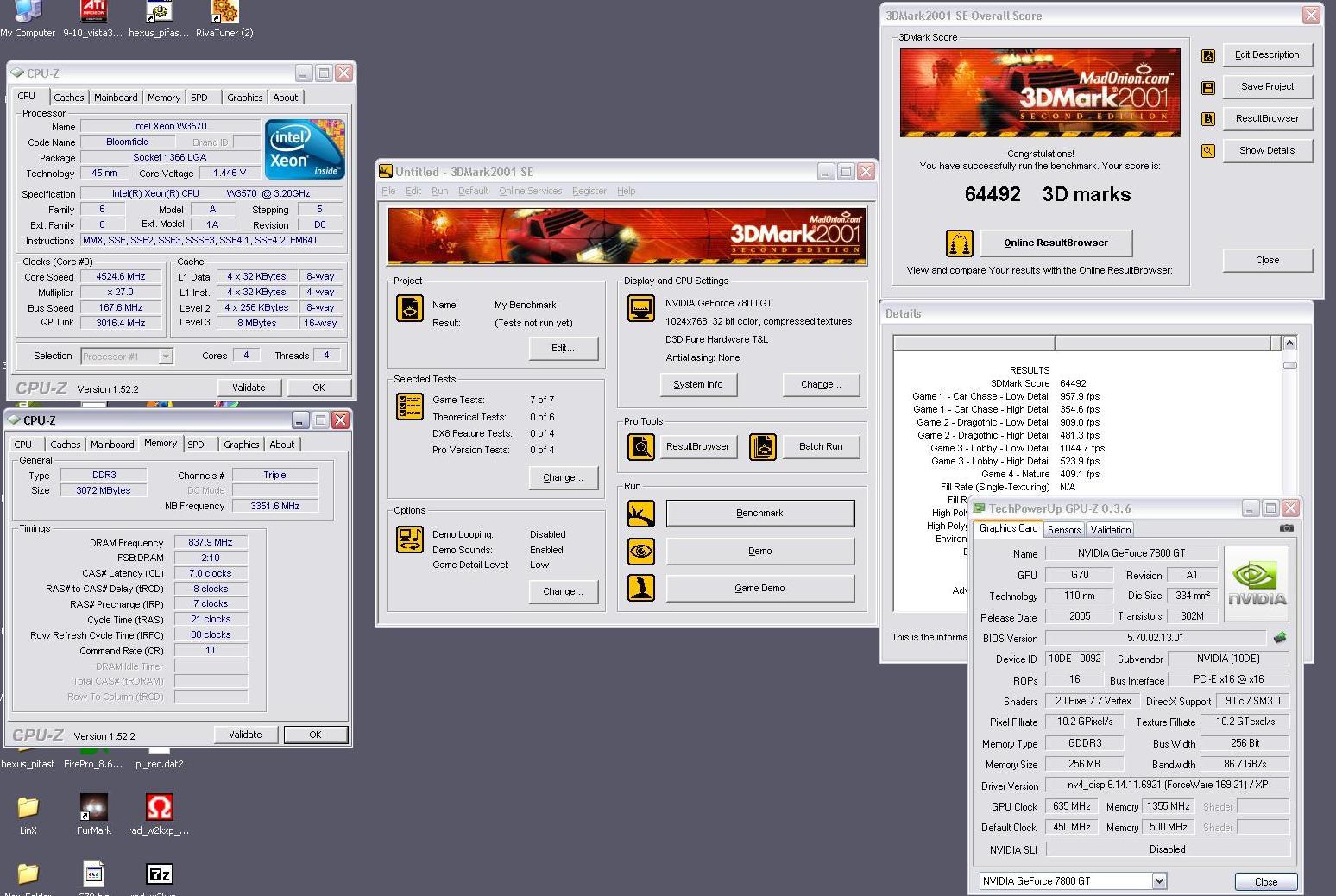Click the Selected Tests checklist icon
The image size is (1336, 896).
409,407
